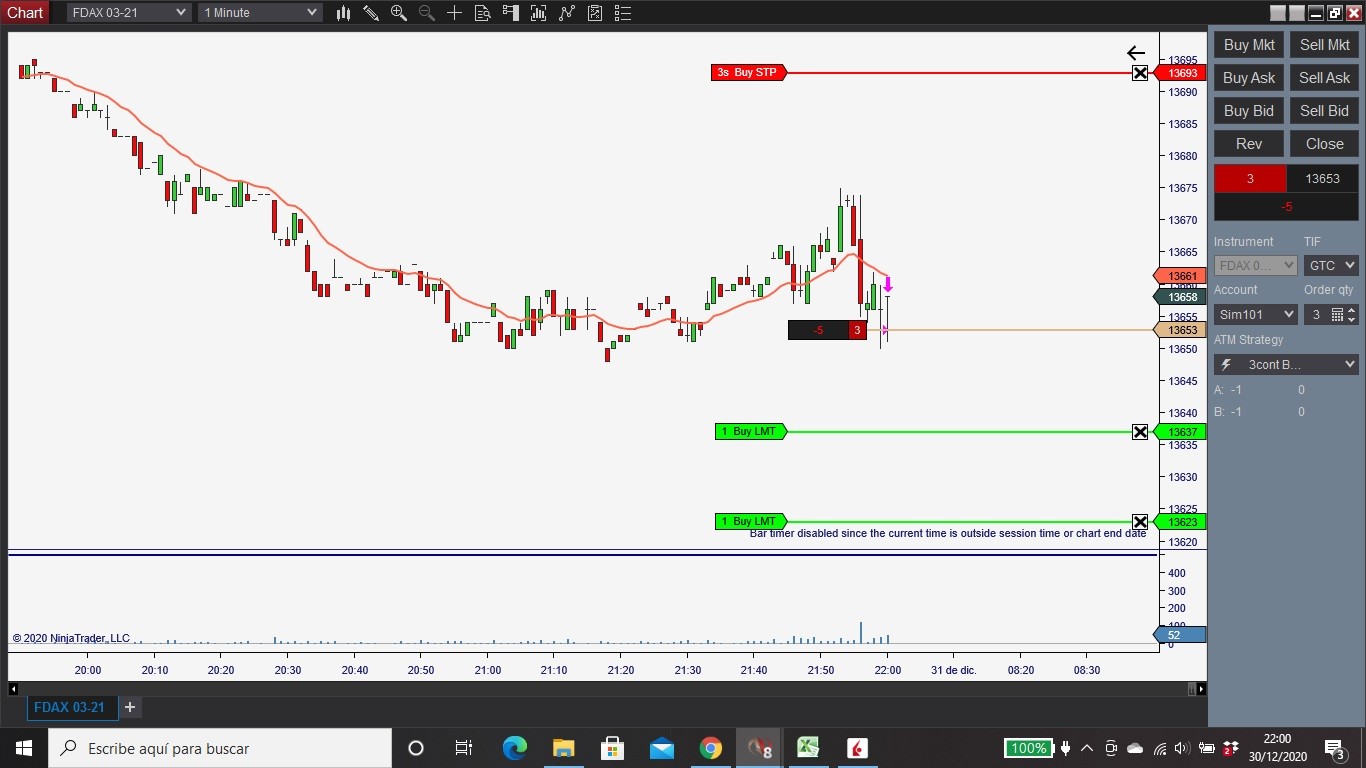Open the Chart Trader Instrument dropdown
This screenshot has width=1366, height=768.
pyautogui.click(x=1255, y=265)
